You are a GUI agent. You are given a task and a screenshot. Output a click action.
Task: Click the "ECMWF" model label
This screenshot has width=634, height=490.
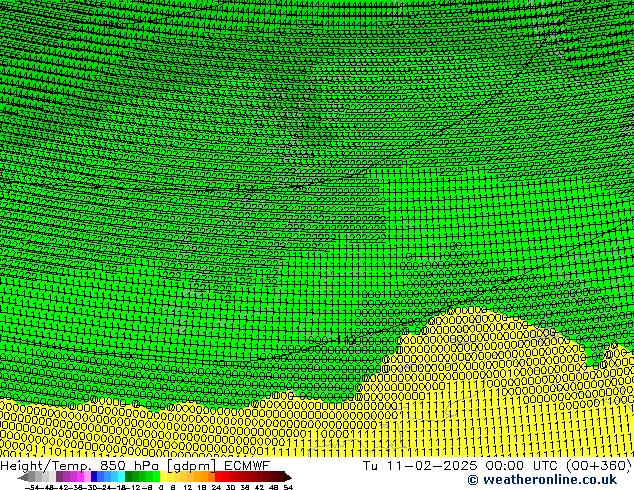click(x=247, y=466)
